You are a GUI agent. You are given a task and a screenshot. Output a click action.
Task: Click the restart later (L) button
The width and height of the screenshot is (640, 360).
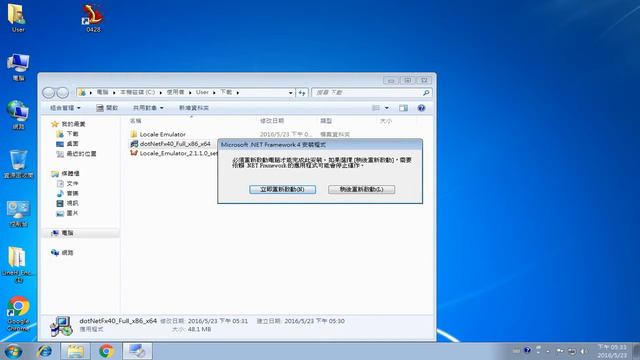coord(361,189)
